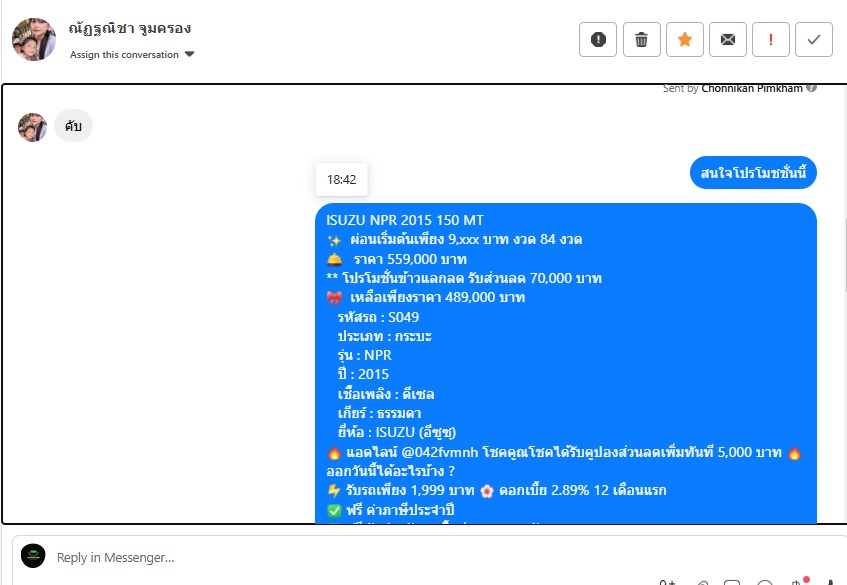Click customer name ณัฏฐณิชา จูมครอง
Viewport: 847px width, 585px height.
130,28
